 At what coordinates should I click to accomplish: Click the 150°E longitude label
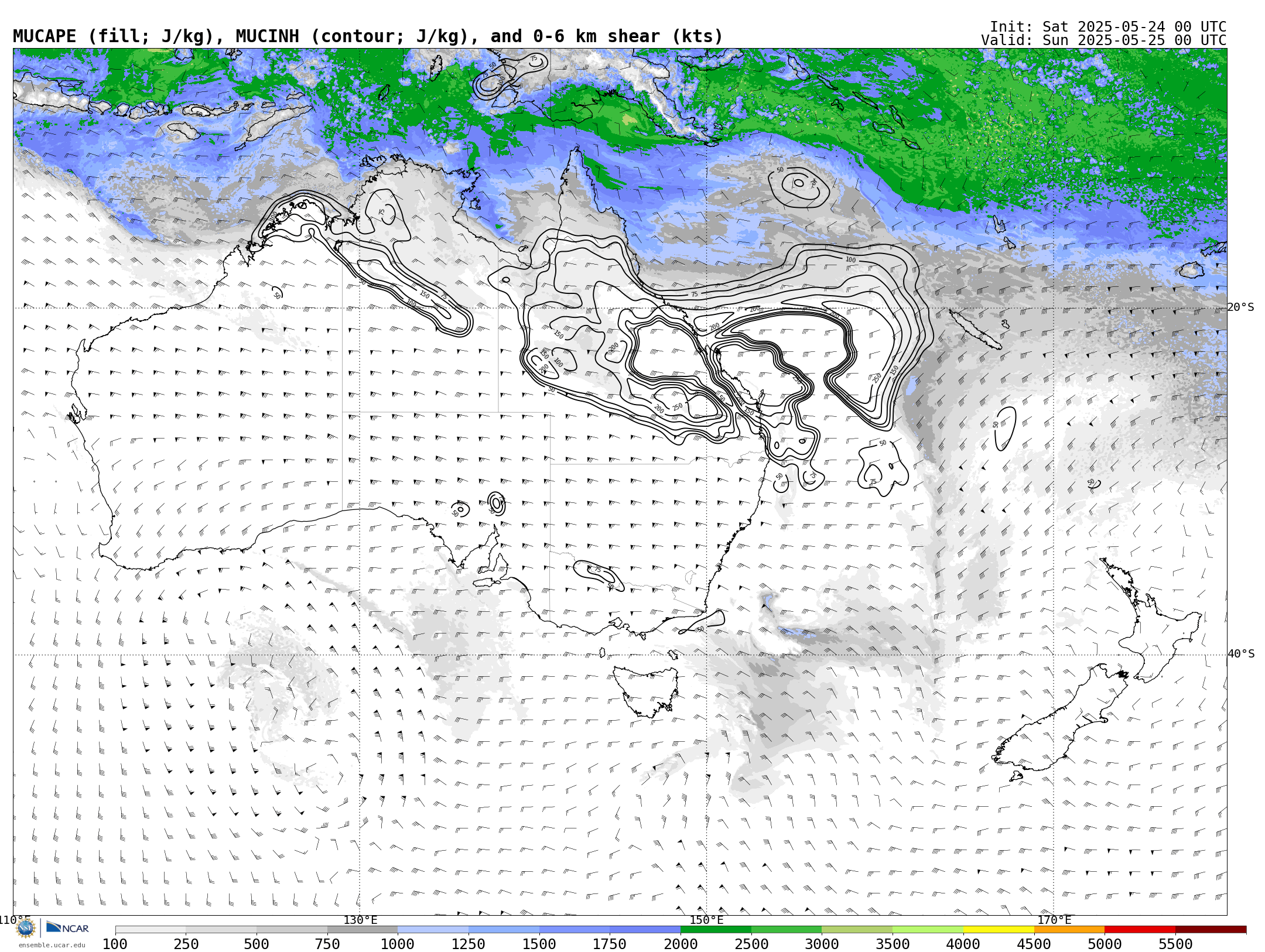[706, 920]
